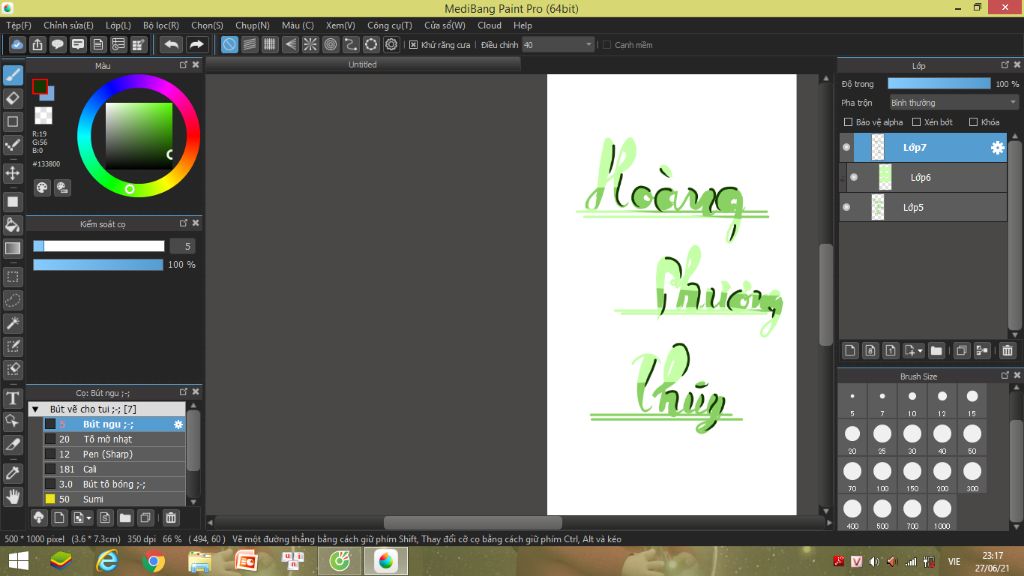This screenshot has width=1024, height=576.
Task: Select the rectangular Selection tool
Action: [x=13, y=277]
